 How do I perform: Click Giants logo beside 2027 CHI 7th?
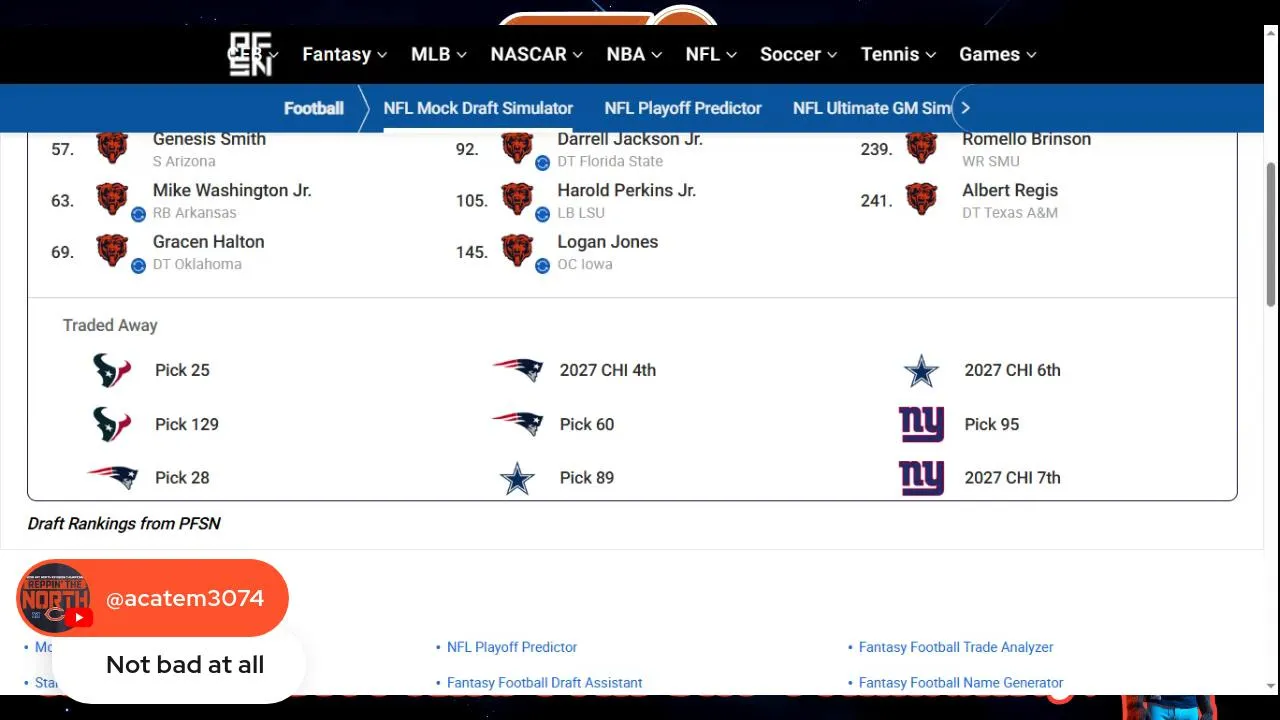click(x=921, y=478)
